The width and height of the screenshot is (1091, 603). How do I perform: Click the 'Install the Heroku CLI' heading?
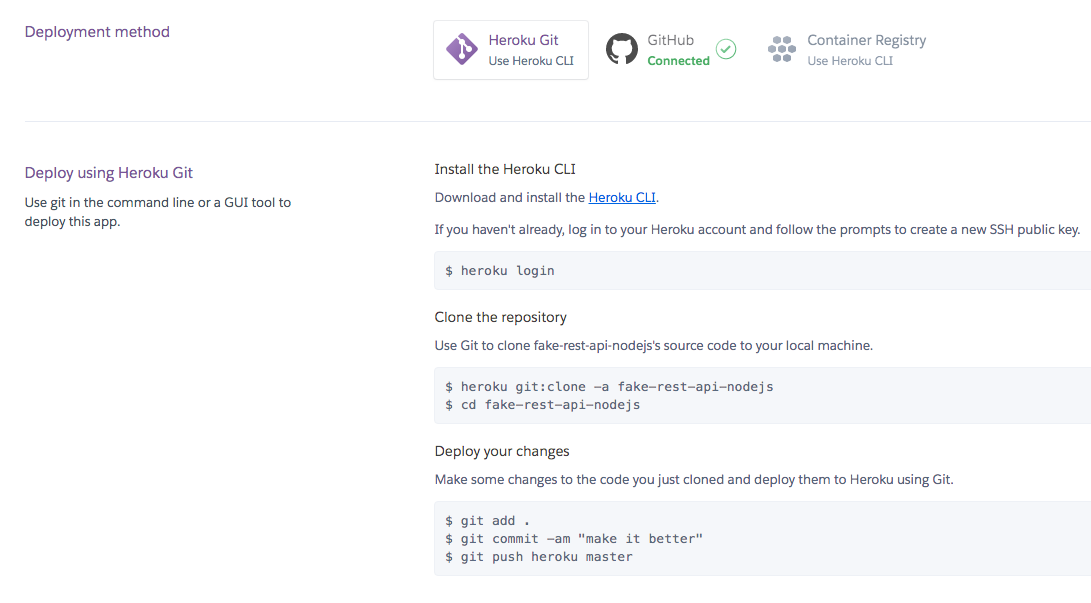click(x=505, y=169)
